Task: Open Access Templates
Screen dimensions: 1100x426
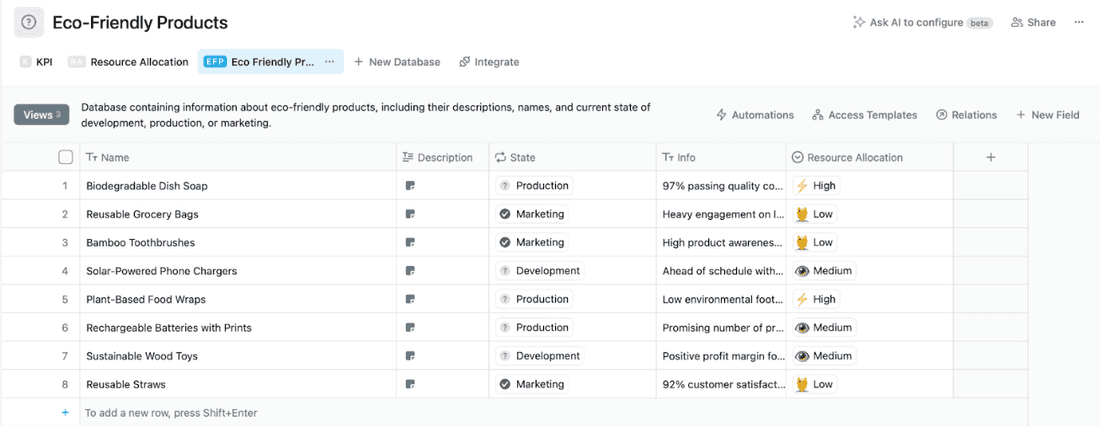Action: coord(864,114)
